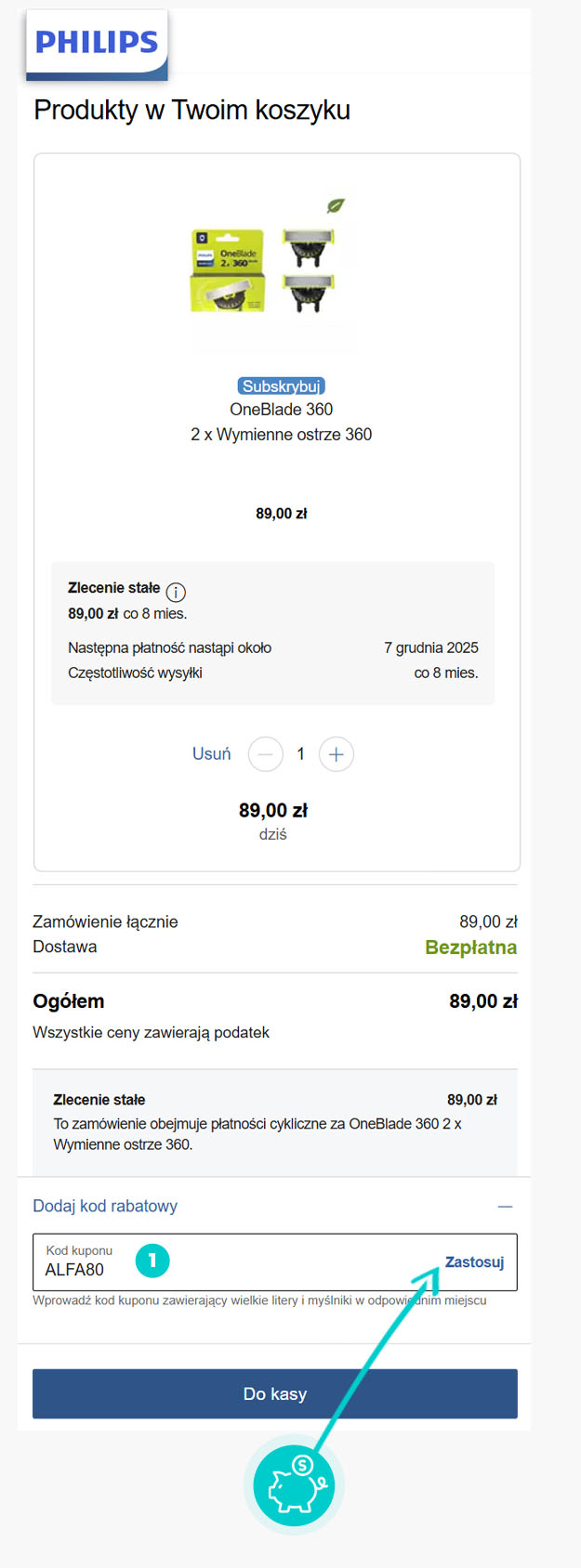The width and height of the screenshot is (581, 1568).
Task: Click the piggy bank savings icon
Action: click(294, 1483)
